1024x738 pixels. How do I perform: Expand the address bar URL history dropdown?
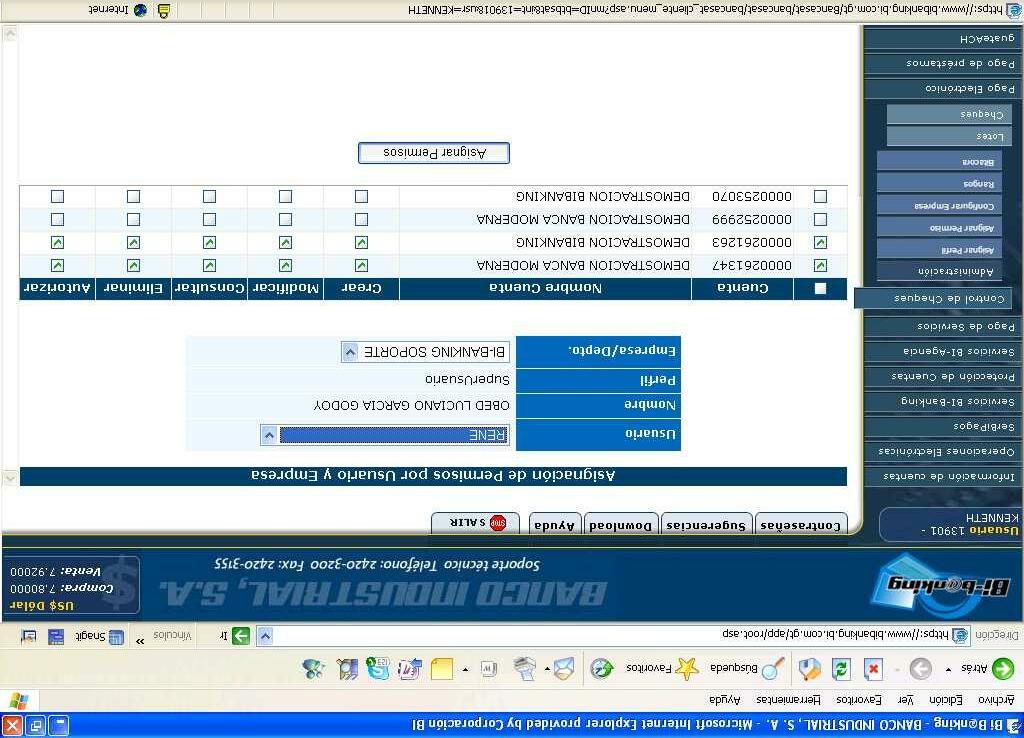coord(264,635)
